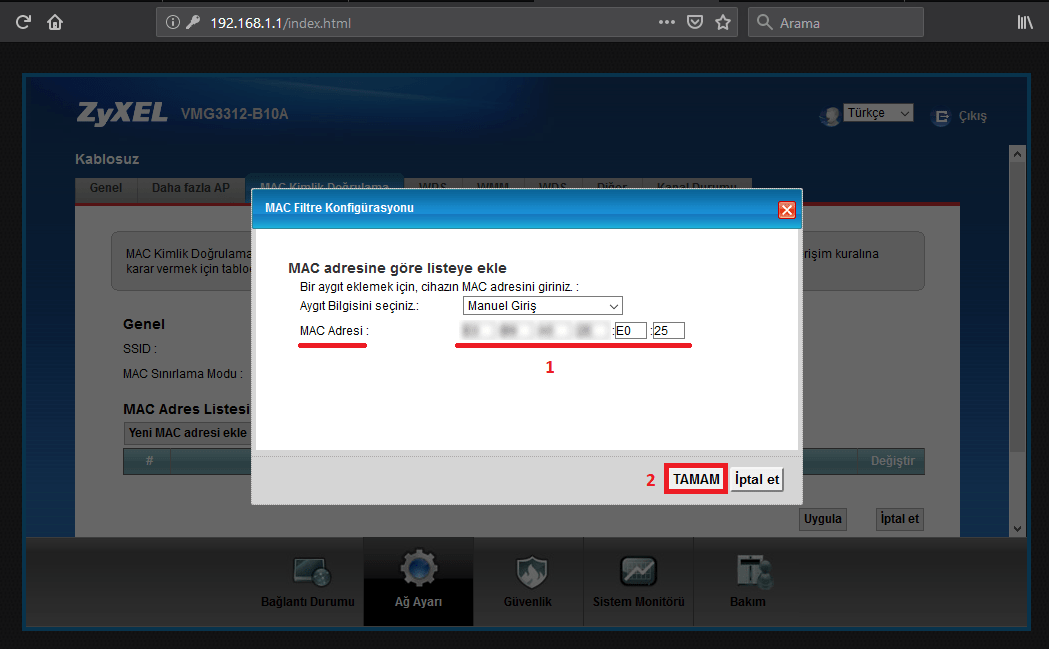Log out using Çıkış link
The image size is (1049, 649).
972,116
